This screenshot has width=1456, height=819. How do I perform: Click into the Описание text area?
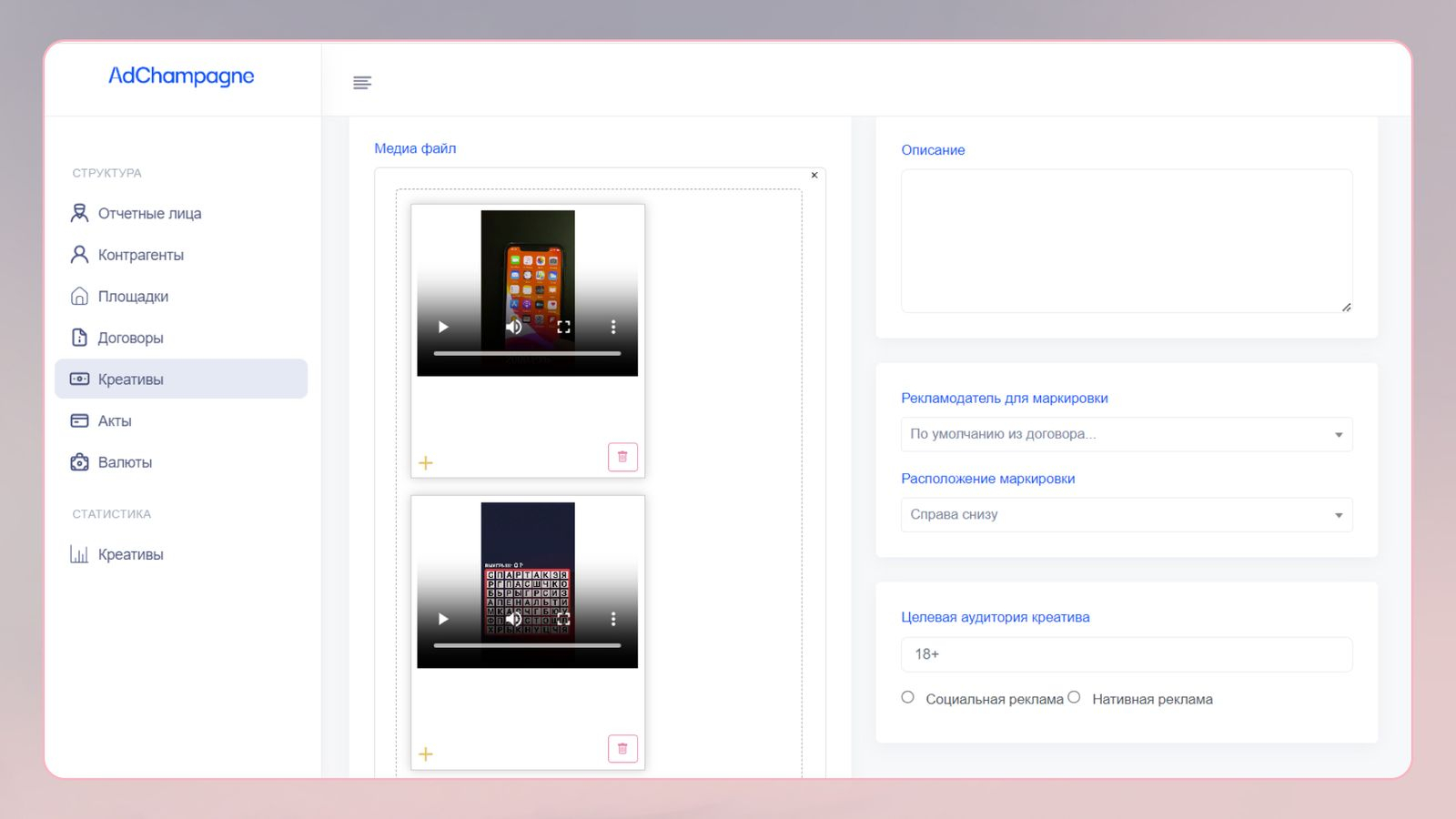tap(1126, 241)
